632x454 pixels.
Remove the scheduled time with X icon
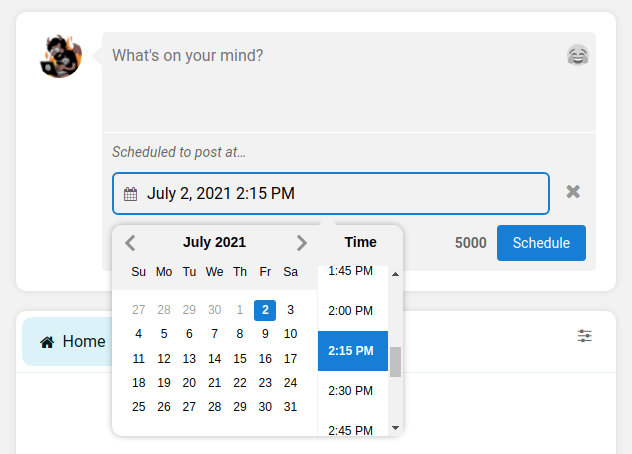(573, 192)
